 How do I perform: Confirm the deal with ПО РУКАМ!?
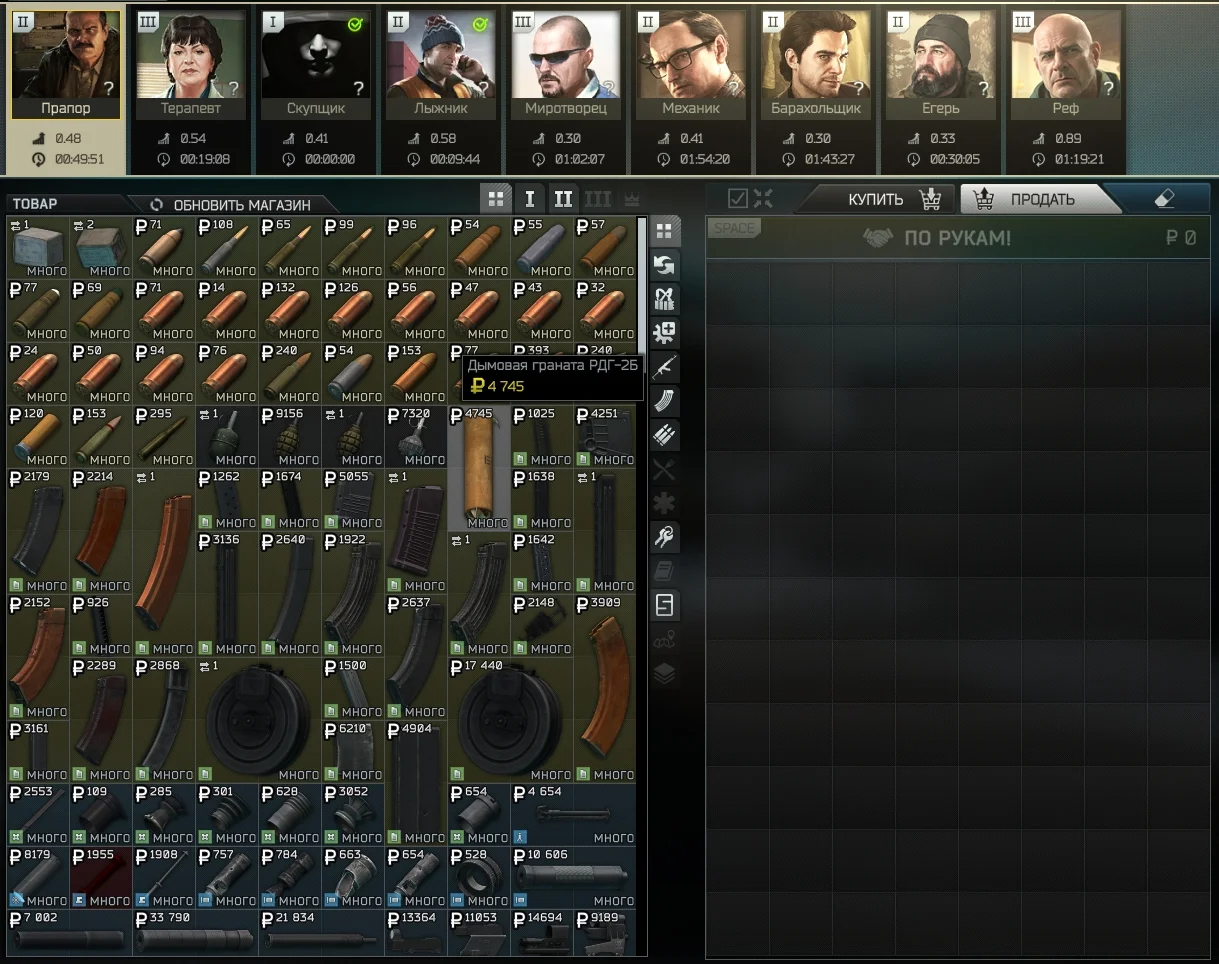point(938,238)
